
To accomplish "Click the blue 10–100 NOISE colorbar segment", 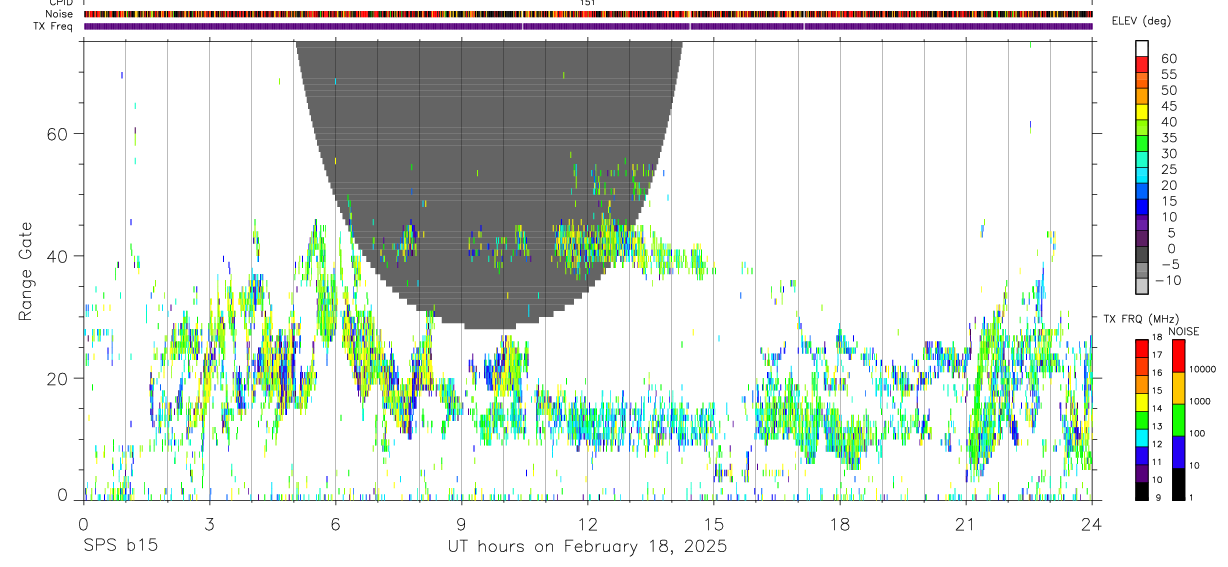I will coord(1178,451).
